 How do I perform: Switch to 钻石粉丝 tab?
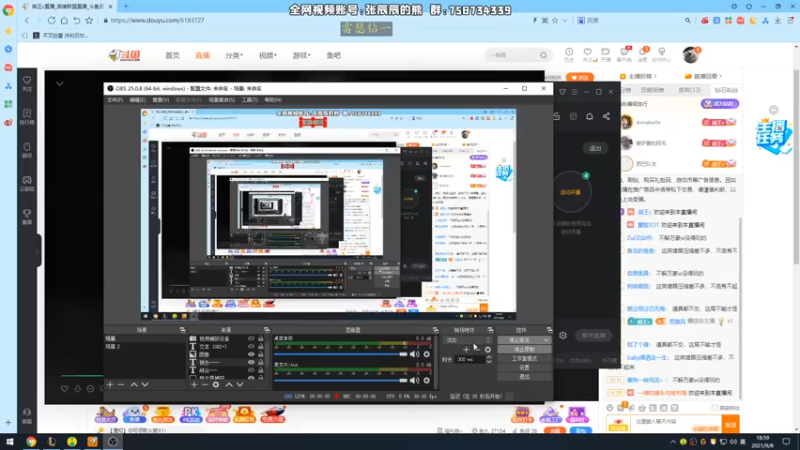coord(726,90)
